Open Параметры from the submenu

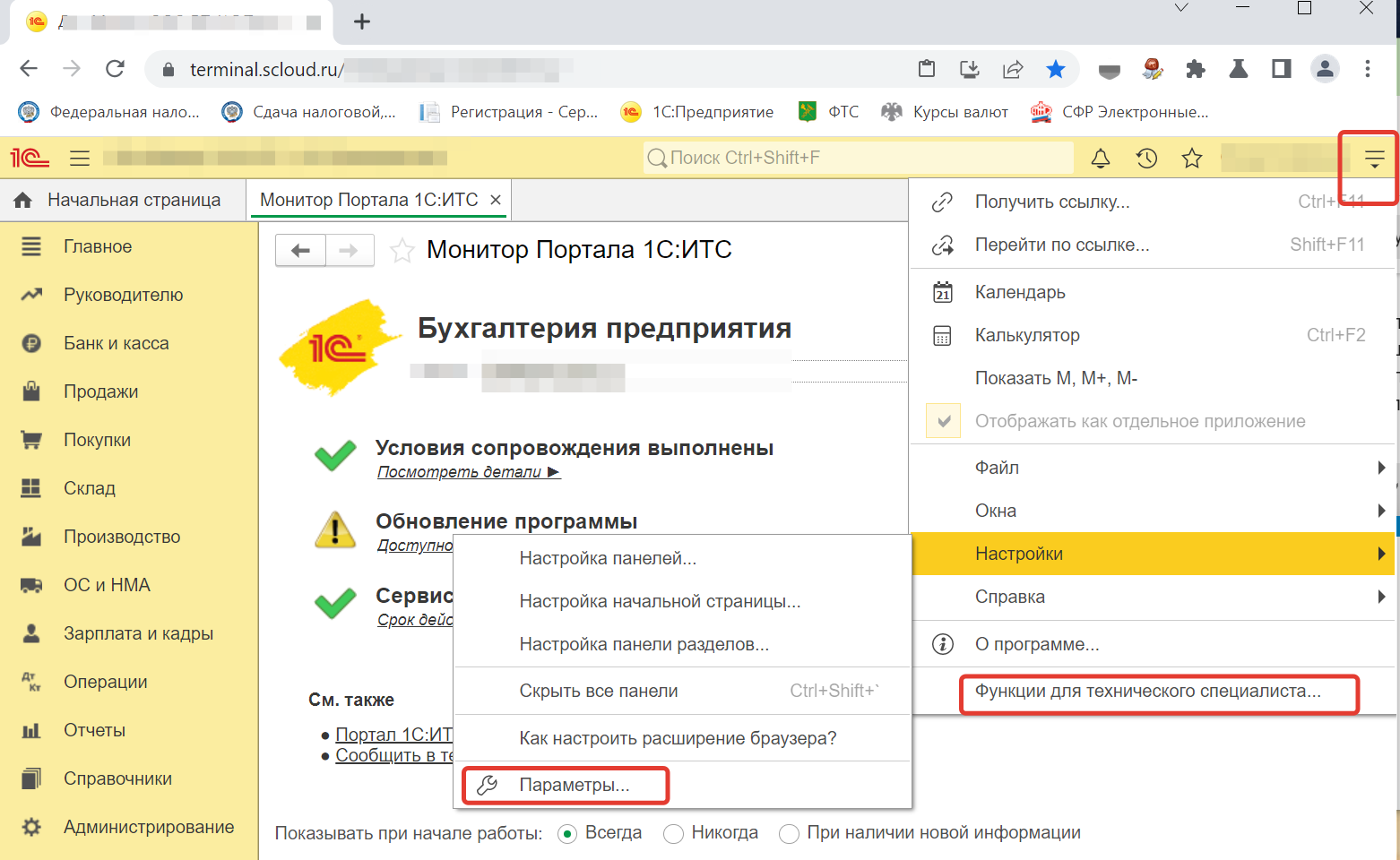coord(682,785)
